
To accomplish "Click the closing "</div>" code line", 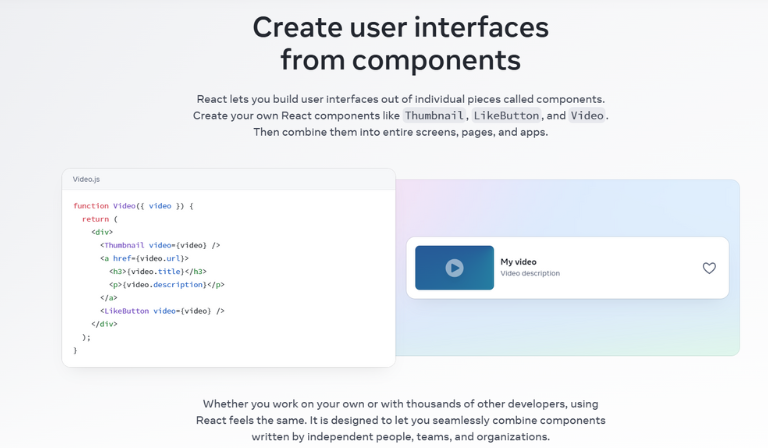I will [x=104, y=324].
